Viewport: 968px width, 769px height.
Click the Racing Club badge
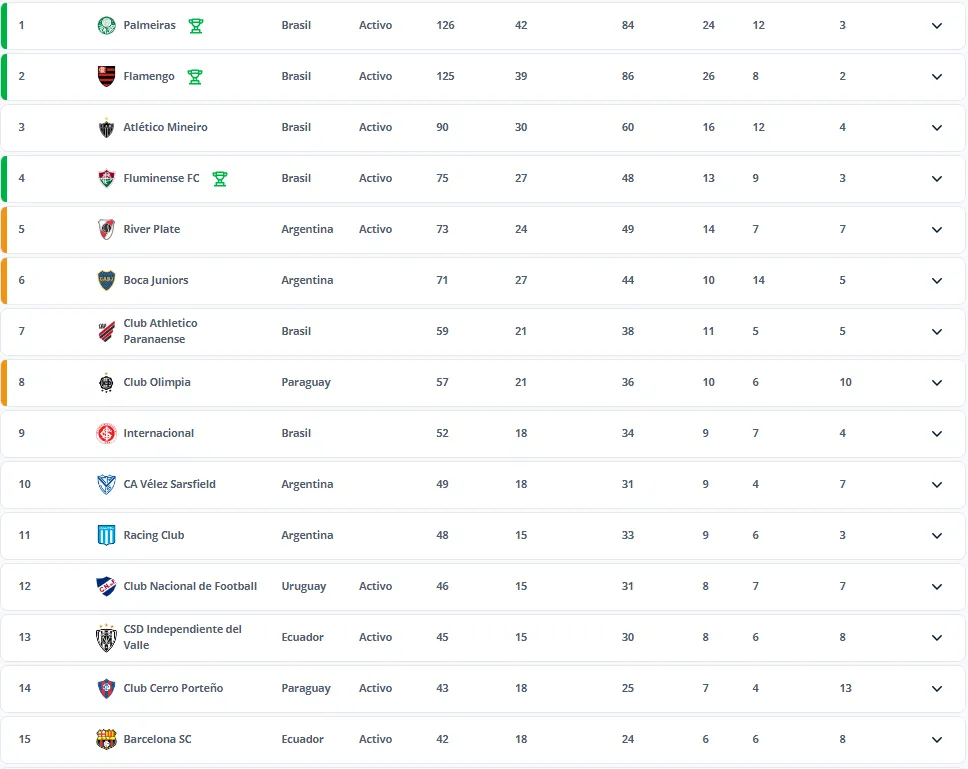click(104, 535)
